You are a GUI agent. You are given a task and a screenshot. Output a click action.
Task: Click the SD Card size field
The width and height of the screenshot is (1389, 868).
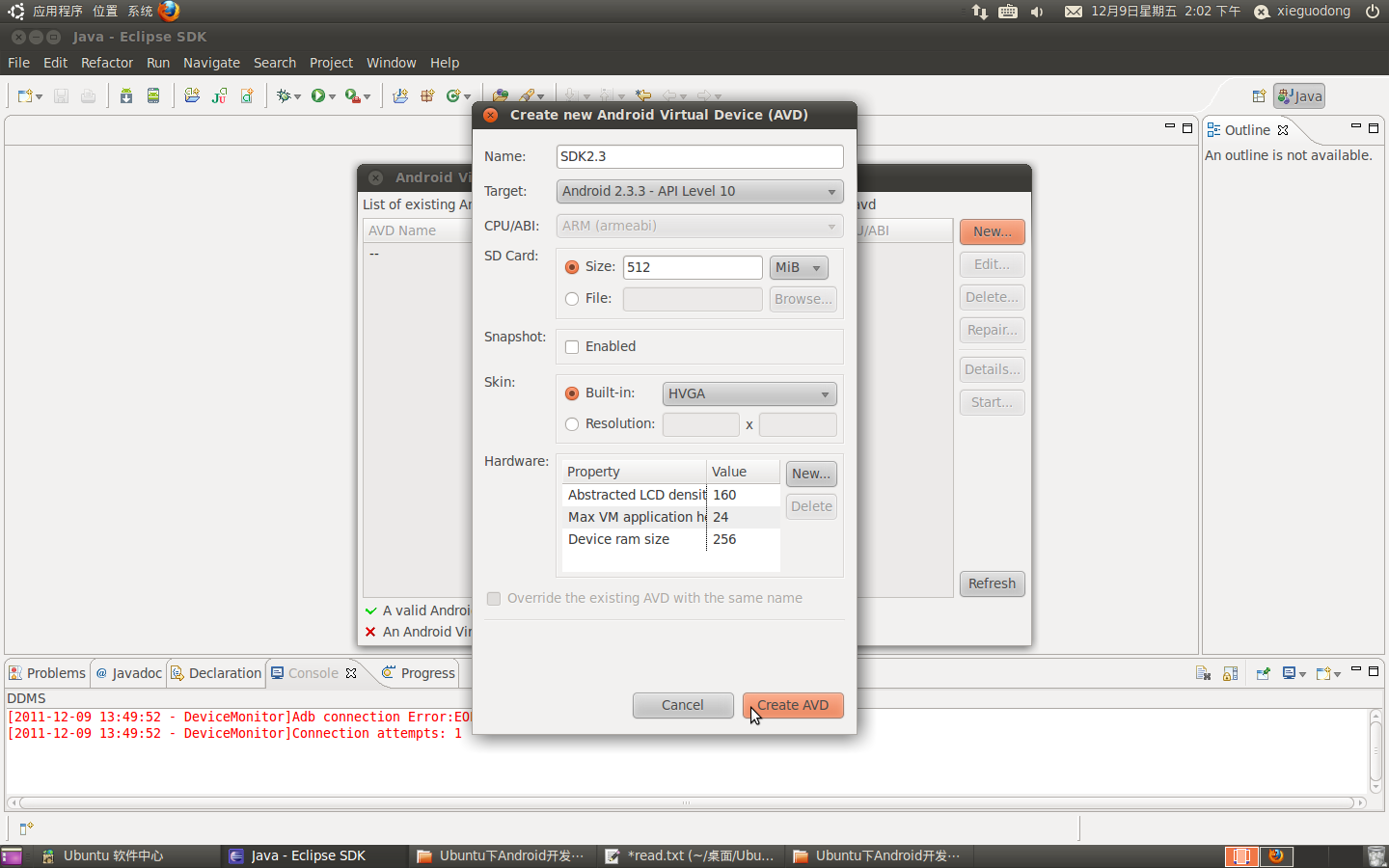coord(693,267)
